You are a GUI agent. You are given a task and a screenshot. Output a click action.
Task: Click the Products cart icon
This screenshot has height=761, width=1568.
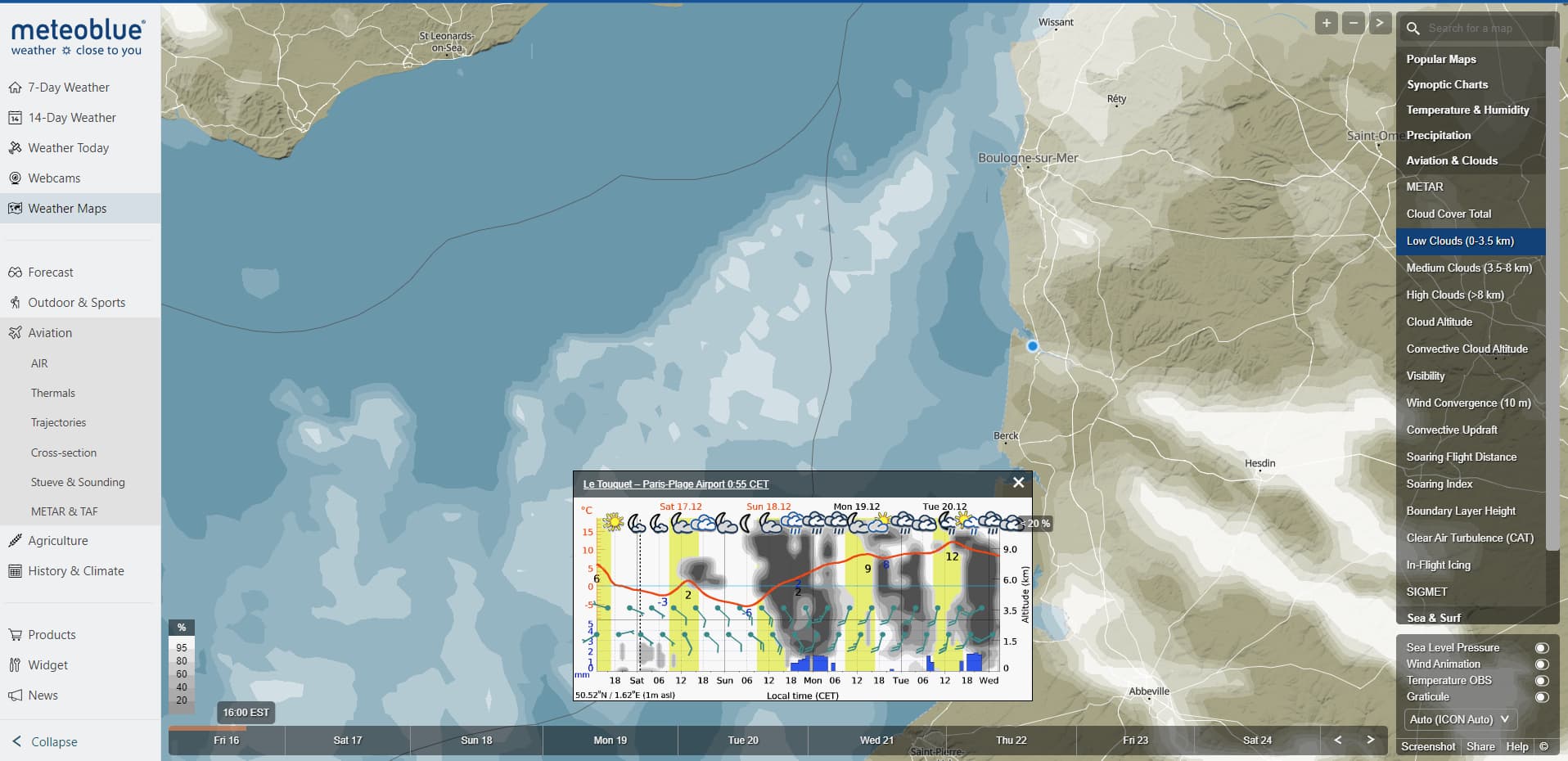(x=15, y=635)
